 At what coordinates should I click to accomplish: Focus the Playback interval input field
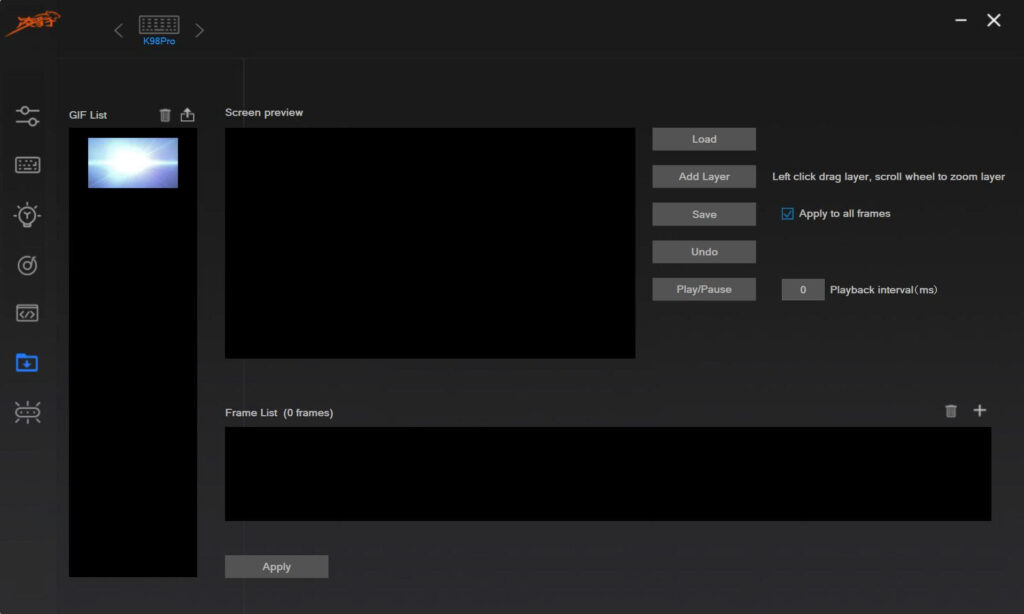point(803,289)
